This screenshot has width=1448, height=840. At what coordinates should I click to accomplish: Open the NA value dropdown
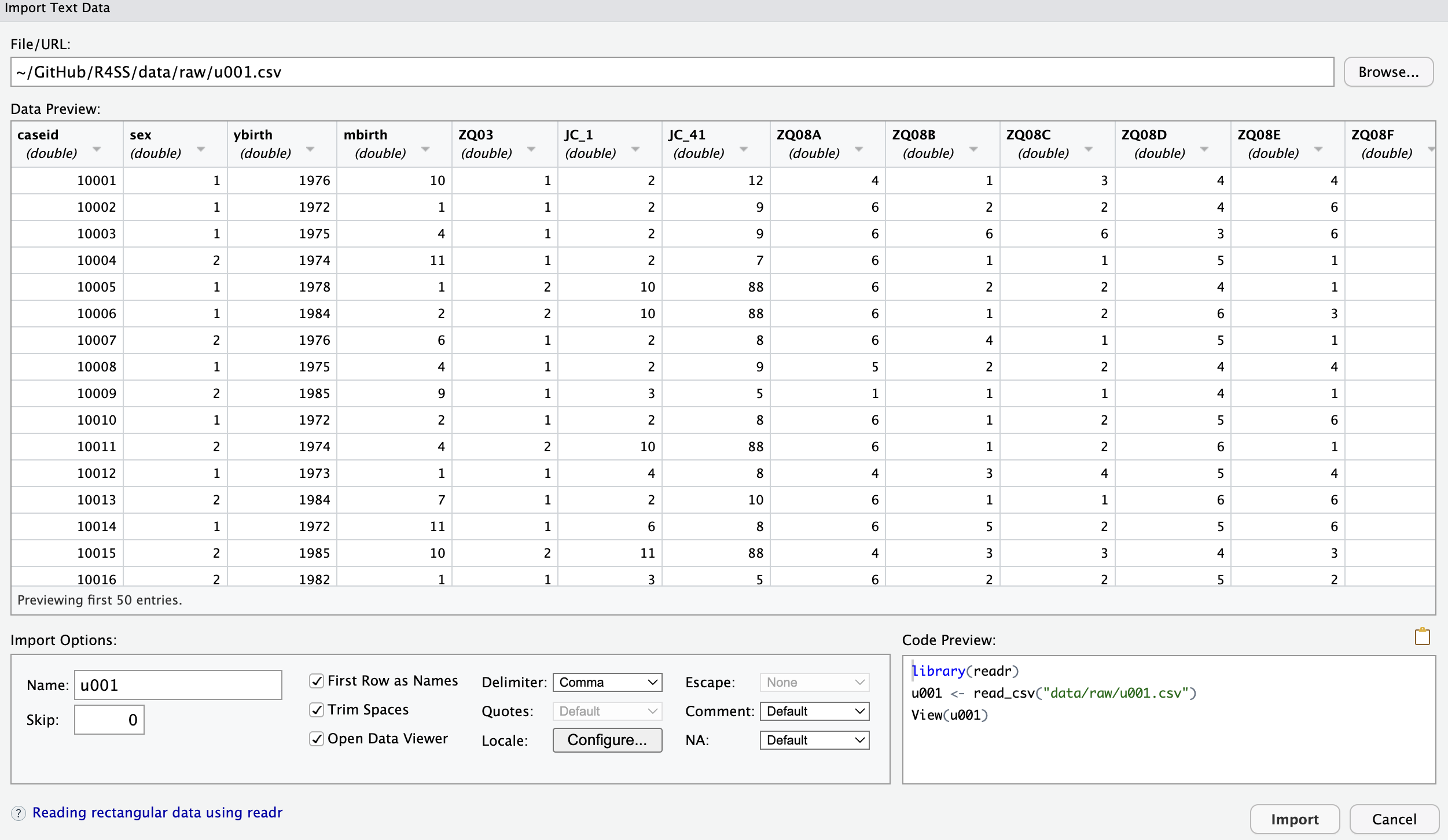(x=814, y=740)
